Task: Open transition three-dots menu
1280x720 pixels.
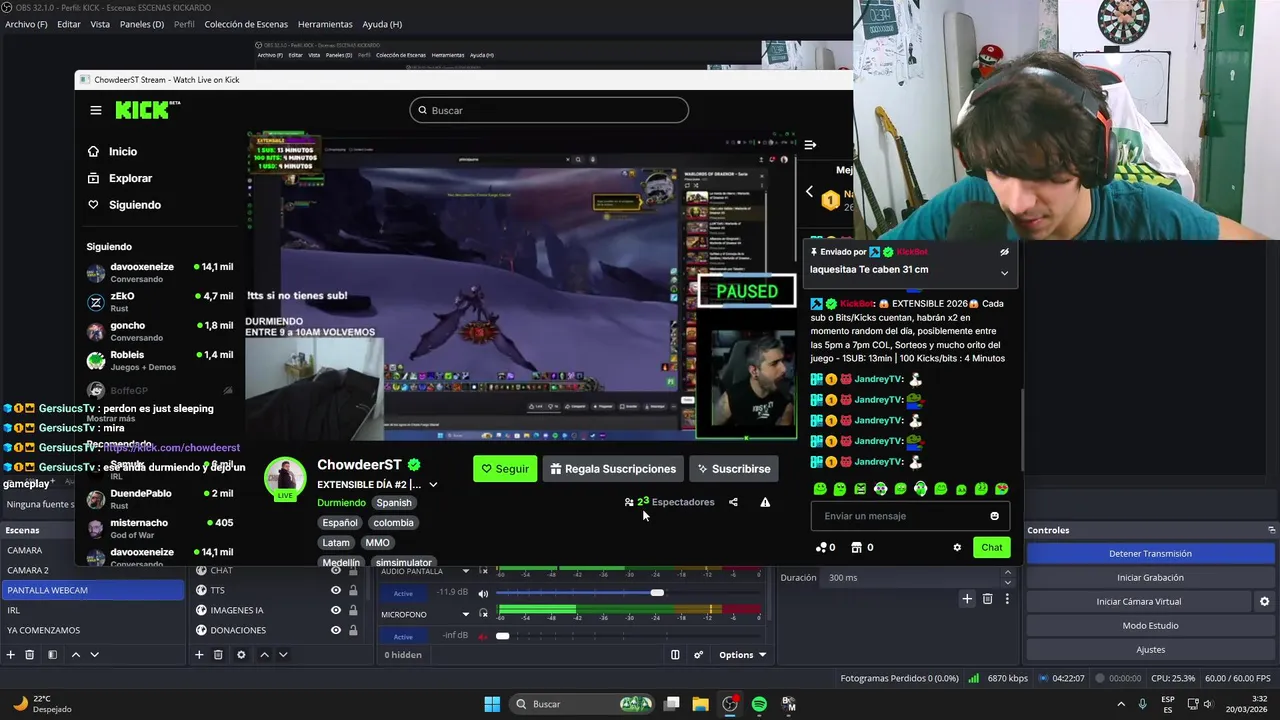Action: coord(1007,598)
